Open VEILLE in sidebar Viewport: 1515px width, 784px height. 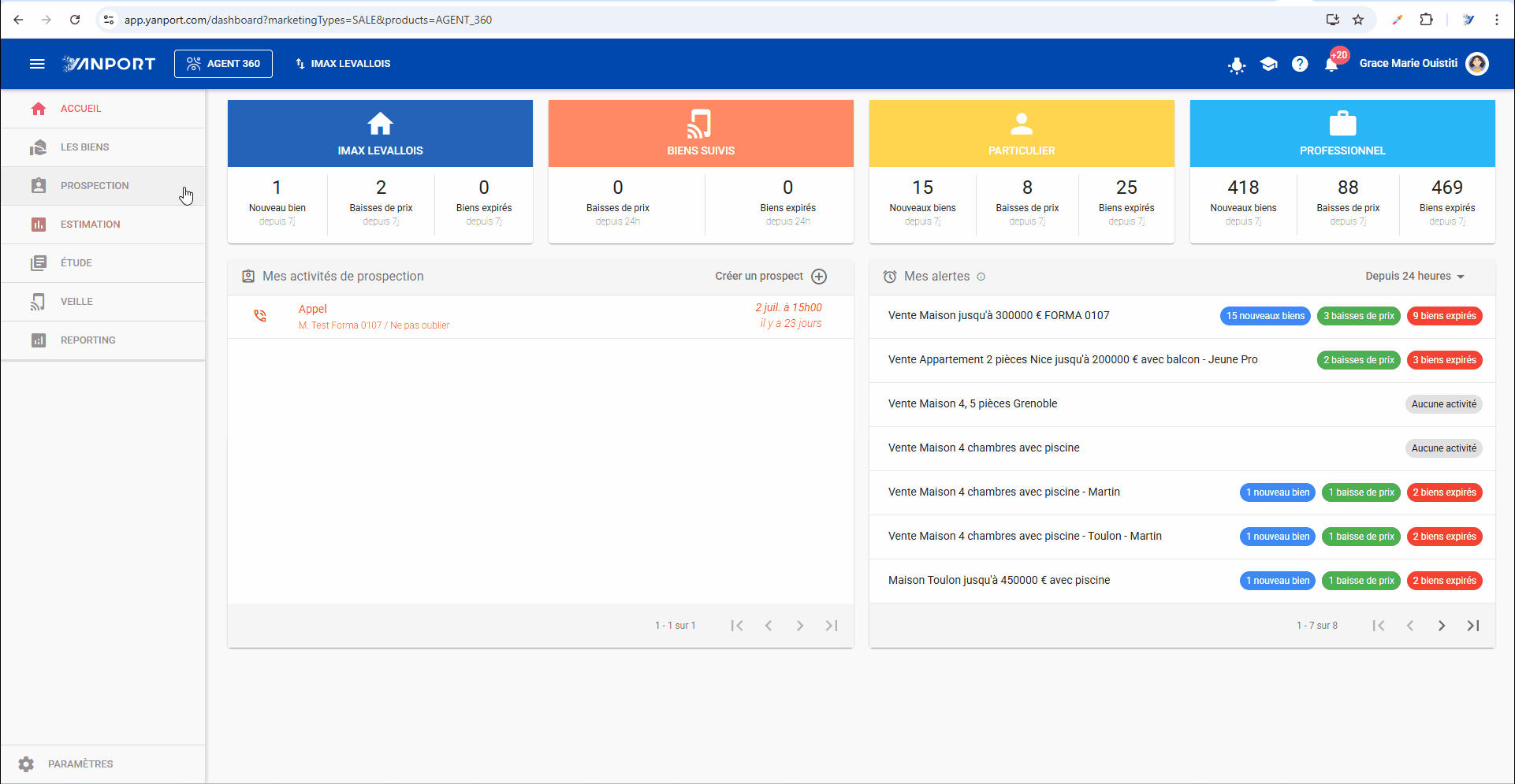tap(102, 302)
